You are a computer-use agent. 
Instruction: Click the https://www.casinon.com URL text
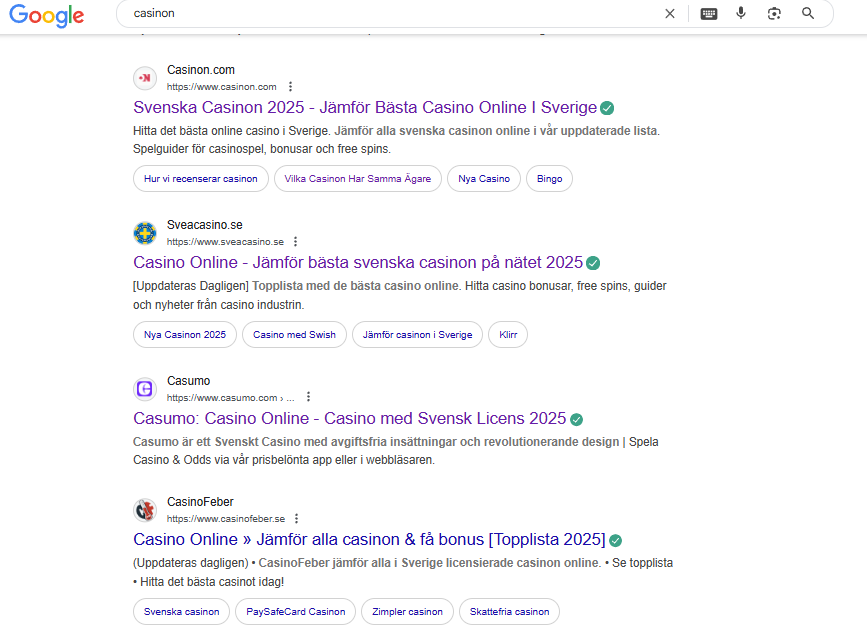(x=222, y=87)
